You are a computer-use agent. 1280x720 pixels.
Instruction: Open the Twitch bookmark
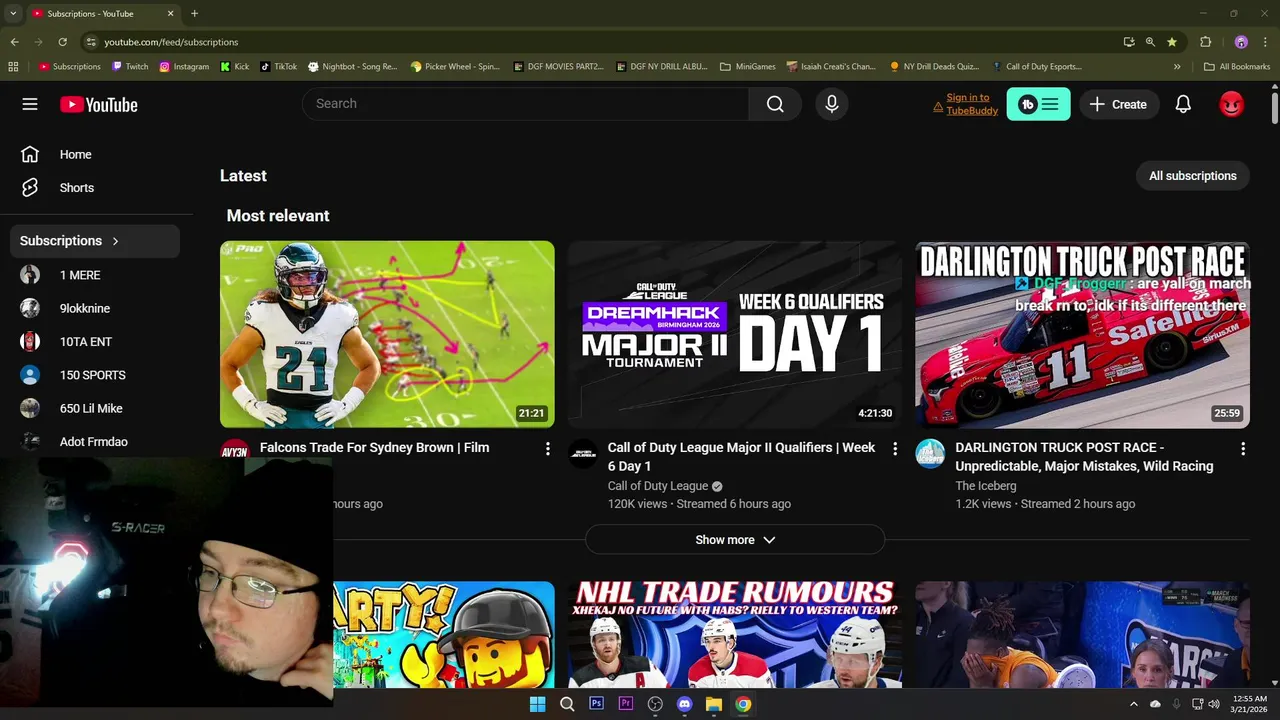(130, 67)
